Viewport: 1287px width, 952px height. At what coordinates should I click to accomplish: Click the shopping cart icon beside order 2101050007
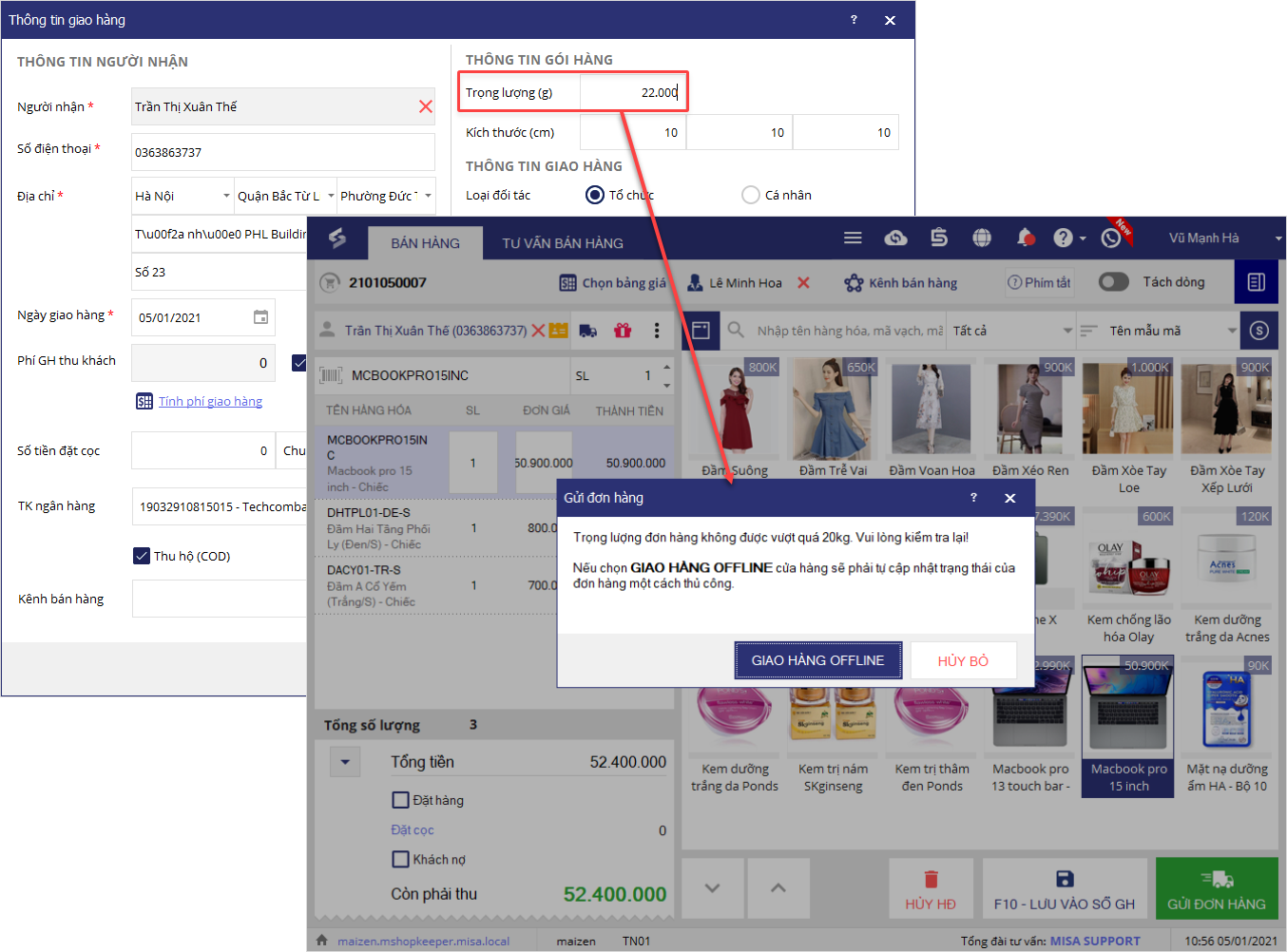pyautogui.click(x=330, y=282)
